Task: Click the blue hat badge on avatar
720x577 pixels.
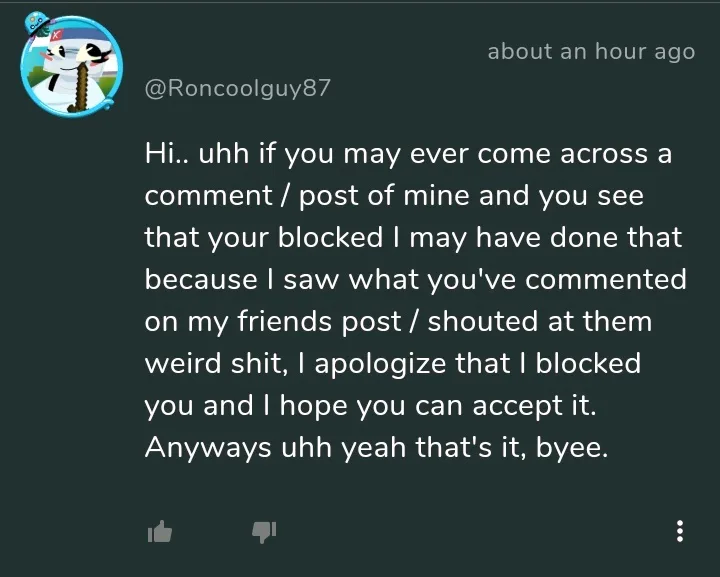Action: (37, 23)
